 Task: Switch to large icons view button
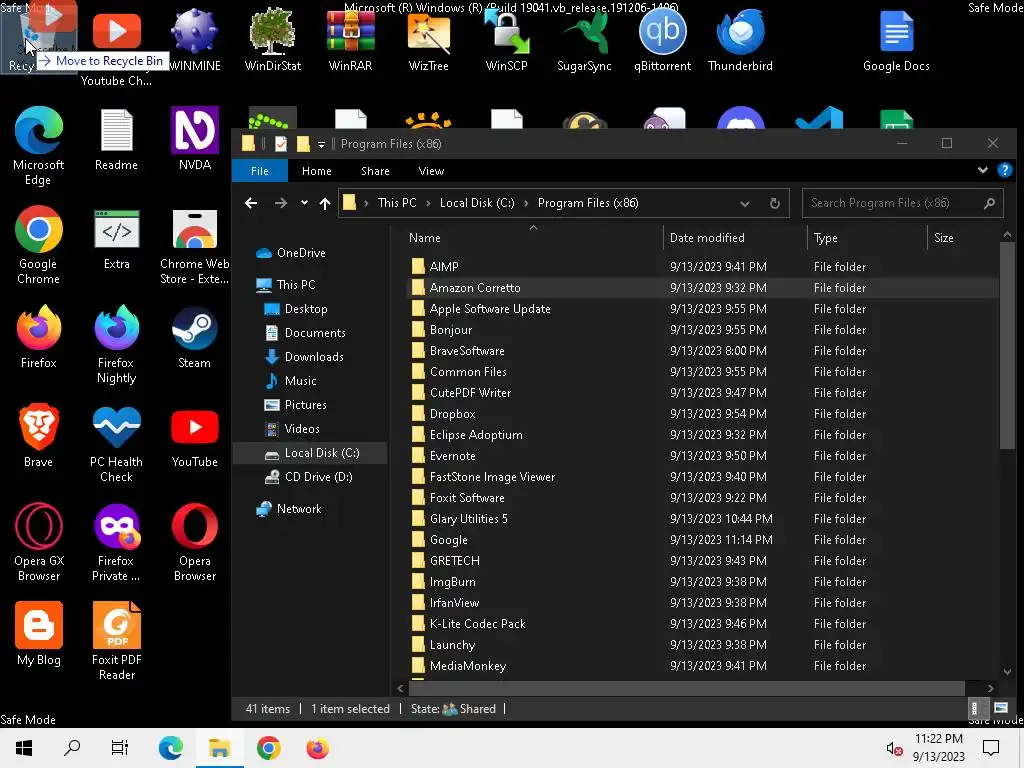coord(1000,709)
